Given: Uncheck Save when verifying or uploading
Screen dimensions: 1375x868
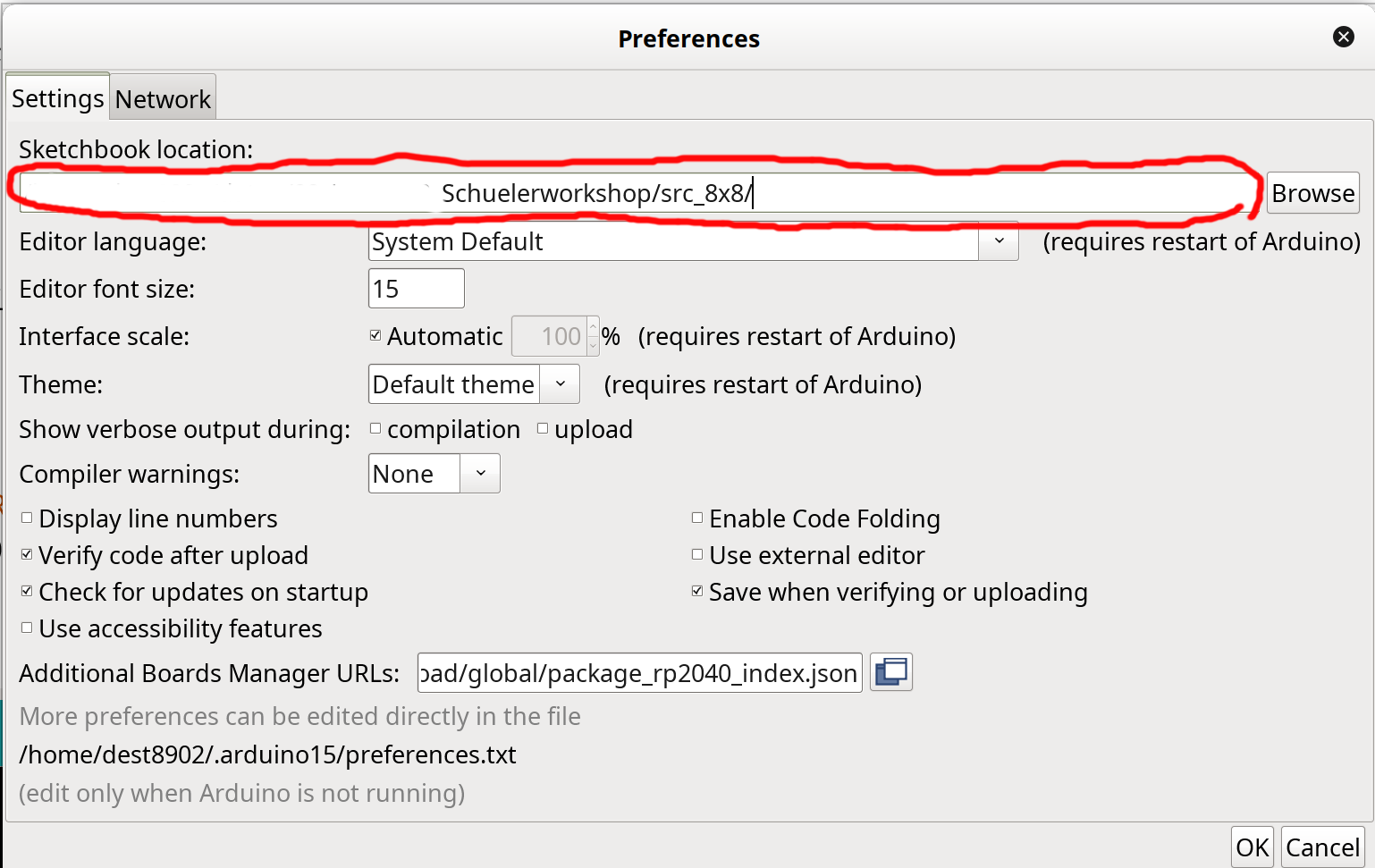Looking at the screenshot, I should point(697,592).
